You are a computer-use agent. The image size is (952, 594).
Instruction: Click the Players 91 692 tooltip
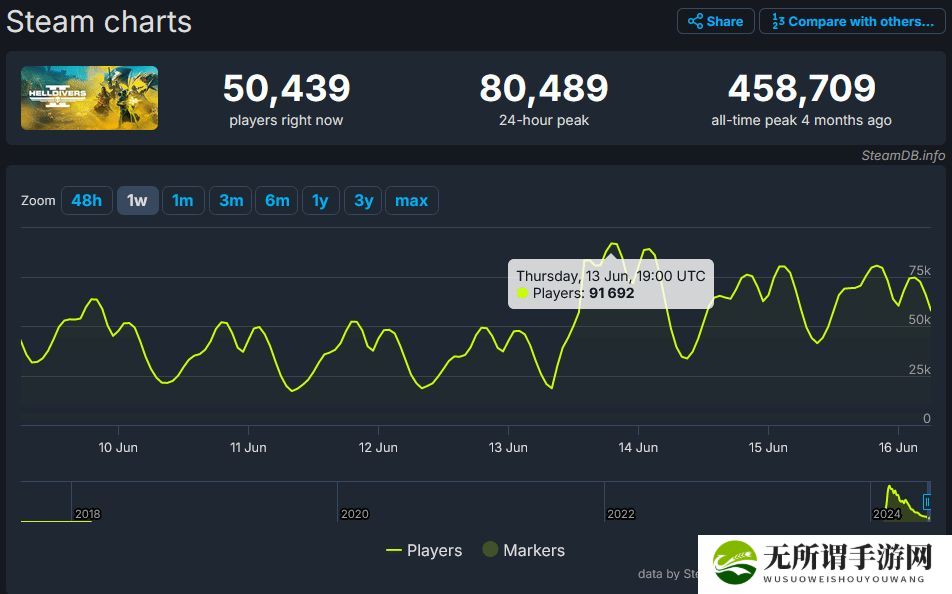click(611, 284)
